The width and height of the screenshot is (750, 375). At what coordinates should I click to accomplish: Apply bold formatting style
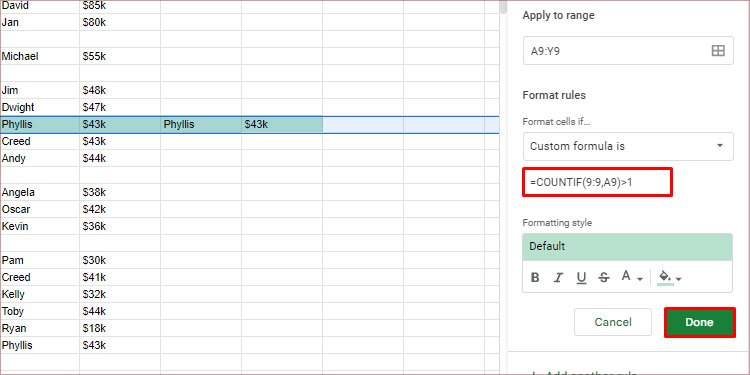pos(535,277)
